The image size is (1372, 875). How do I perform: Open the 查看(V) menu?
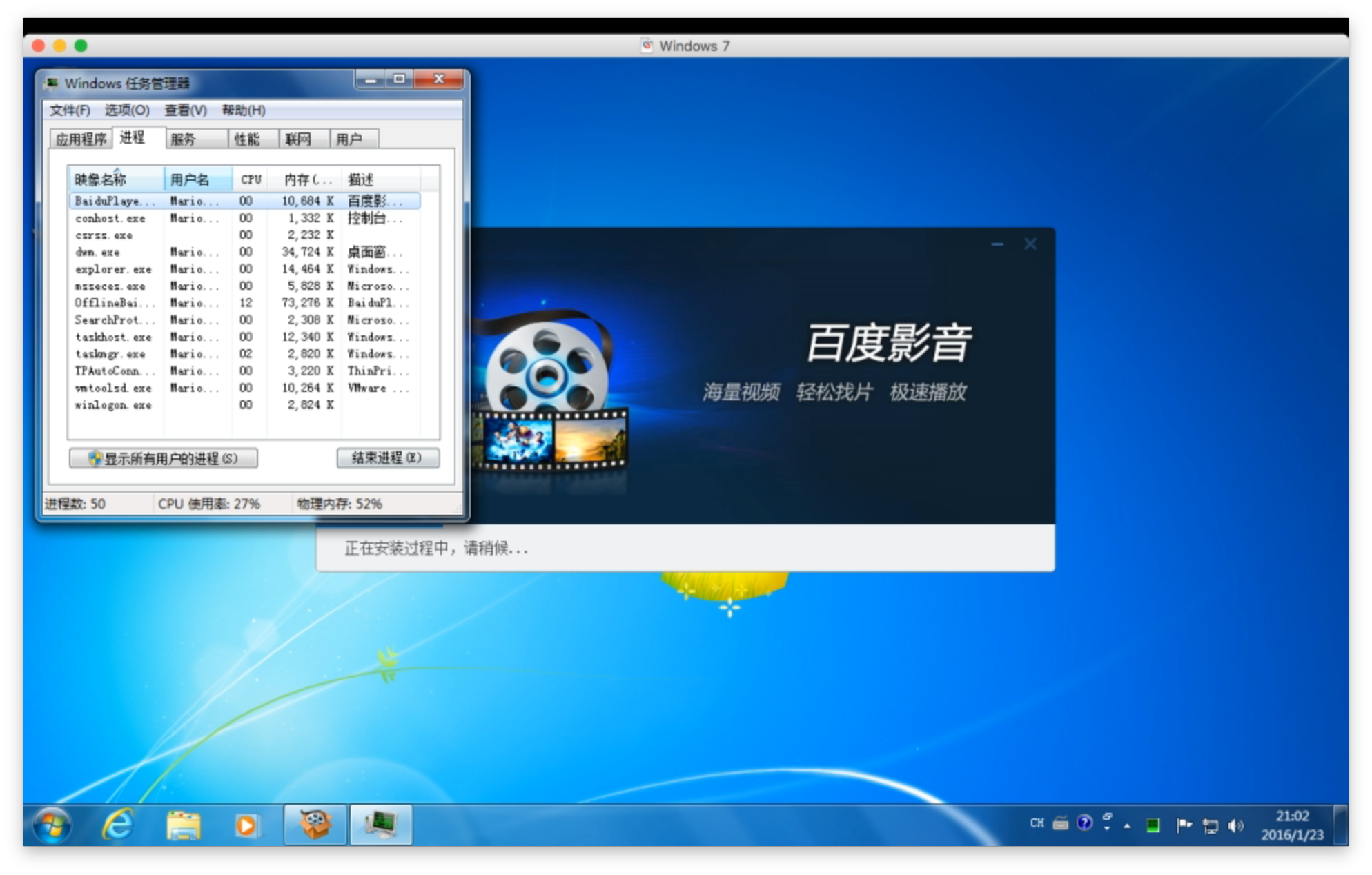[186, 110]
